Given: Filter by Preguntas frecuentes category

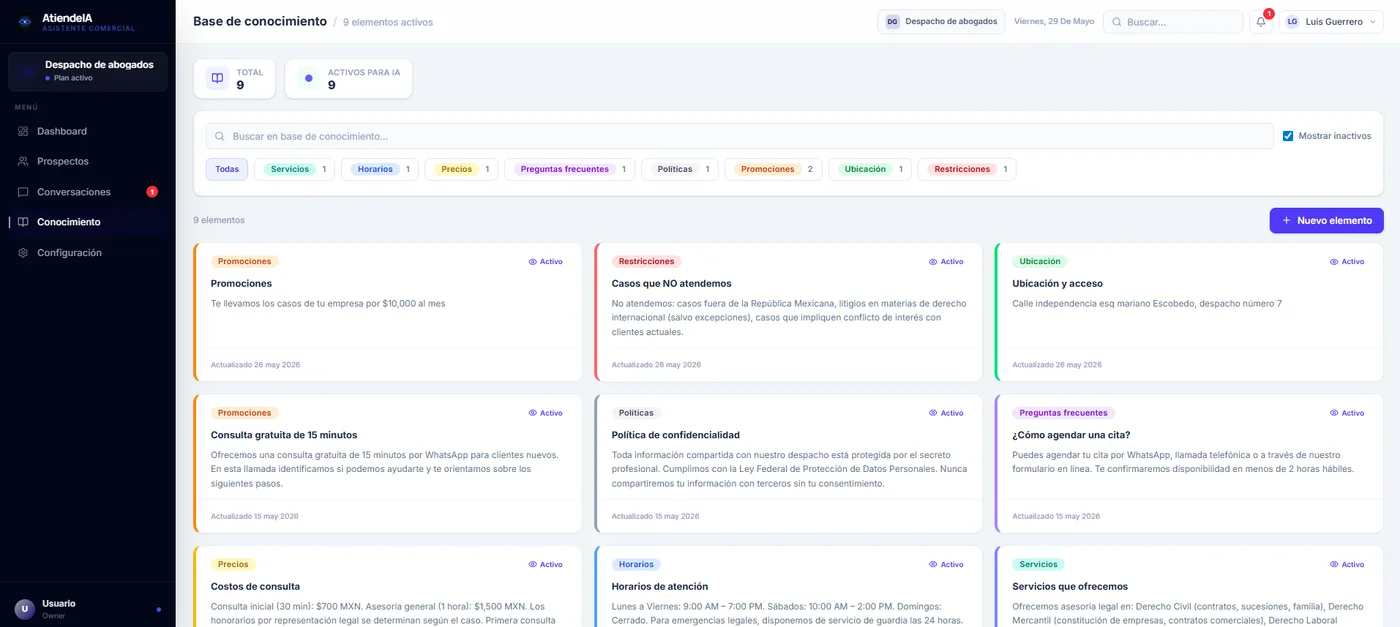Looking at the screenshot, I should click(x=570, y=169).
